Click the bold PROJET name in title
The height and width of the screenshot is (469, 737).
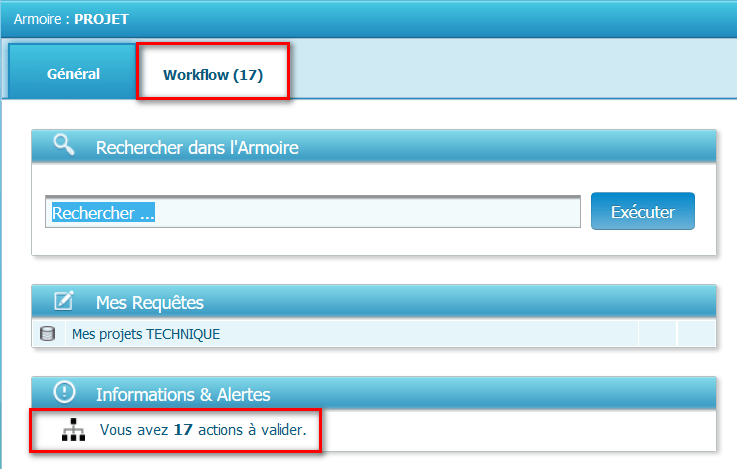102,18
